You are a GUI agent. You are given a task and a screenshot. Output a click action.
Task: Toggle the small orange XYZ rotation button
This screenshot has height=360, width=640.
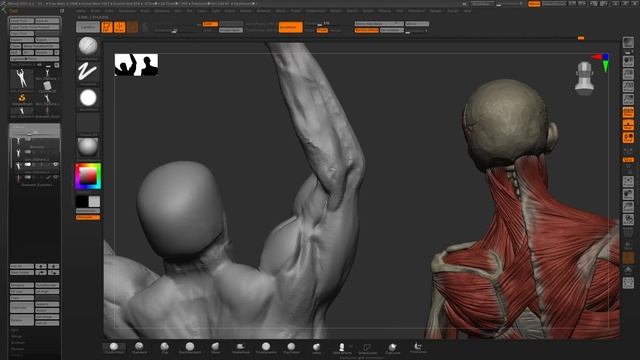pos(628,160)
